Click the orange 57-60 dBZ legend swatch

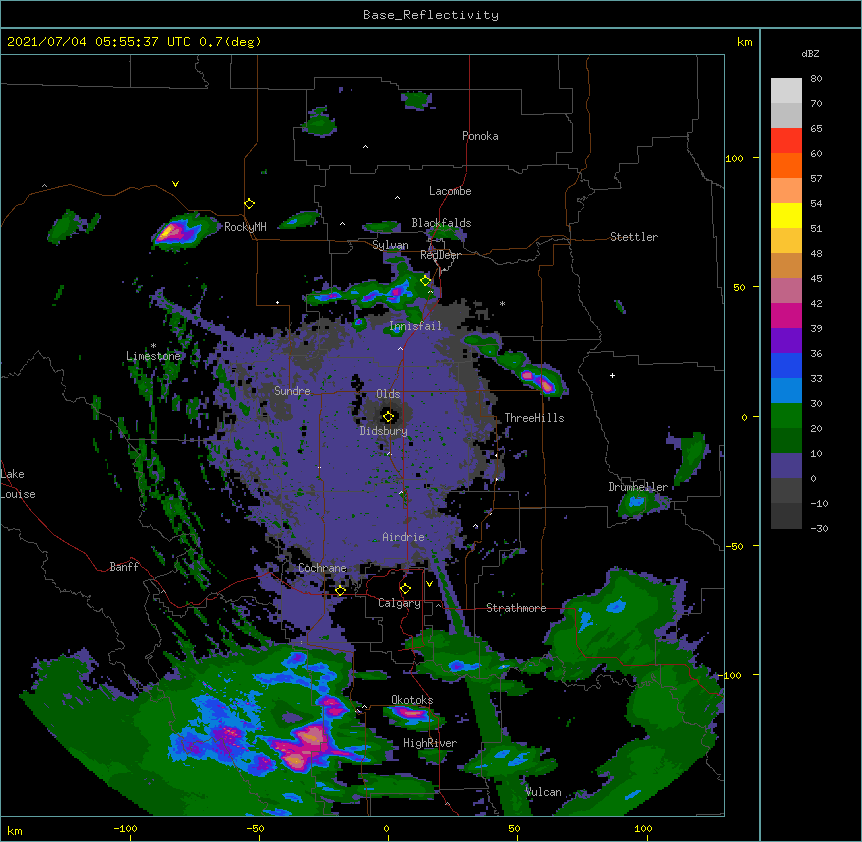point(786,165)
